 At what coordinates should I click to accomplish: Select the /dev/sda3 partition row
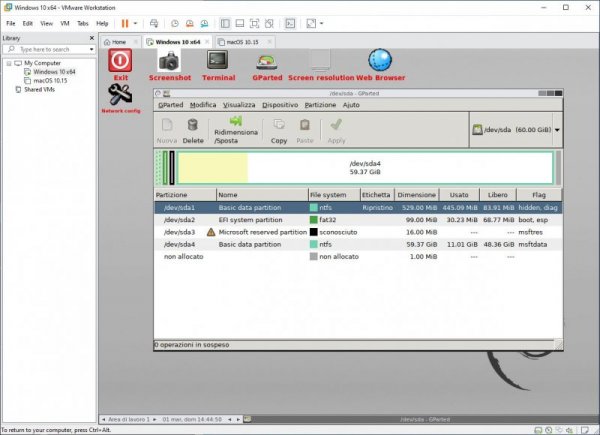358,232
